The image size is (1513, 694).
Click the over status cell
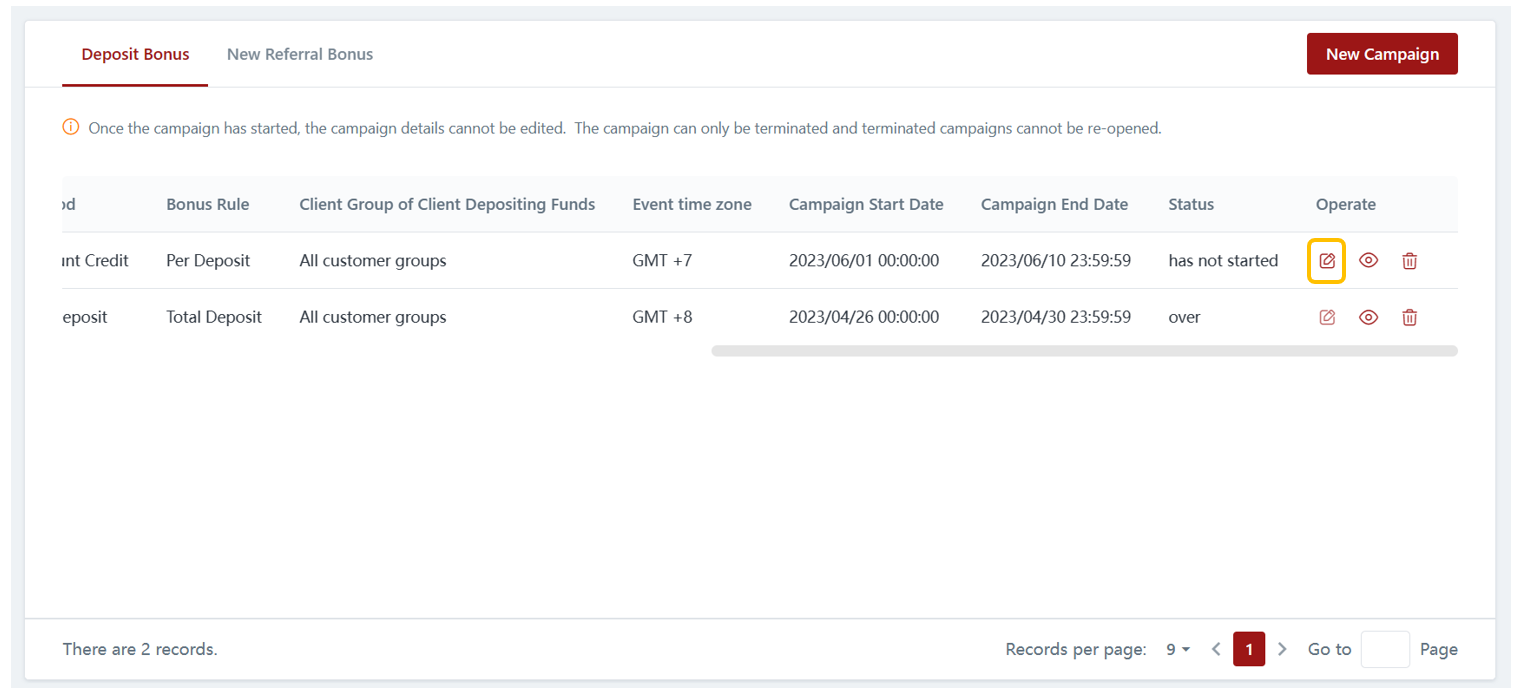click(x=1184, y=317)
